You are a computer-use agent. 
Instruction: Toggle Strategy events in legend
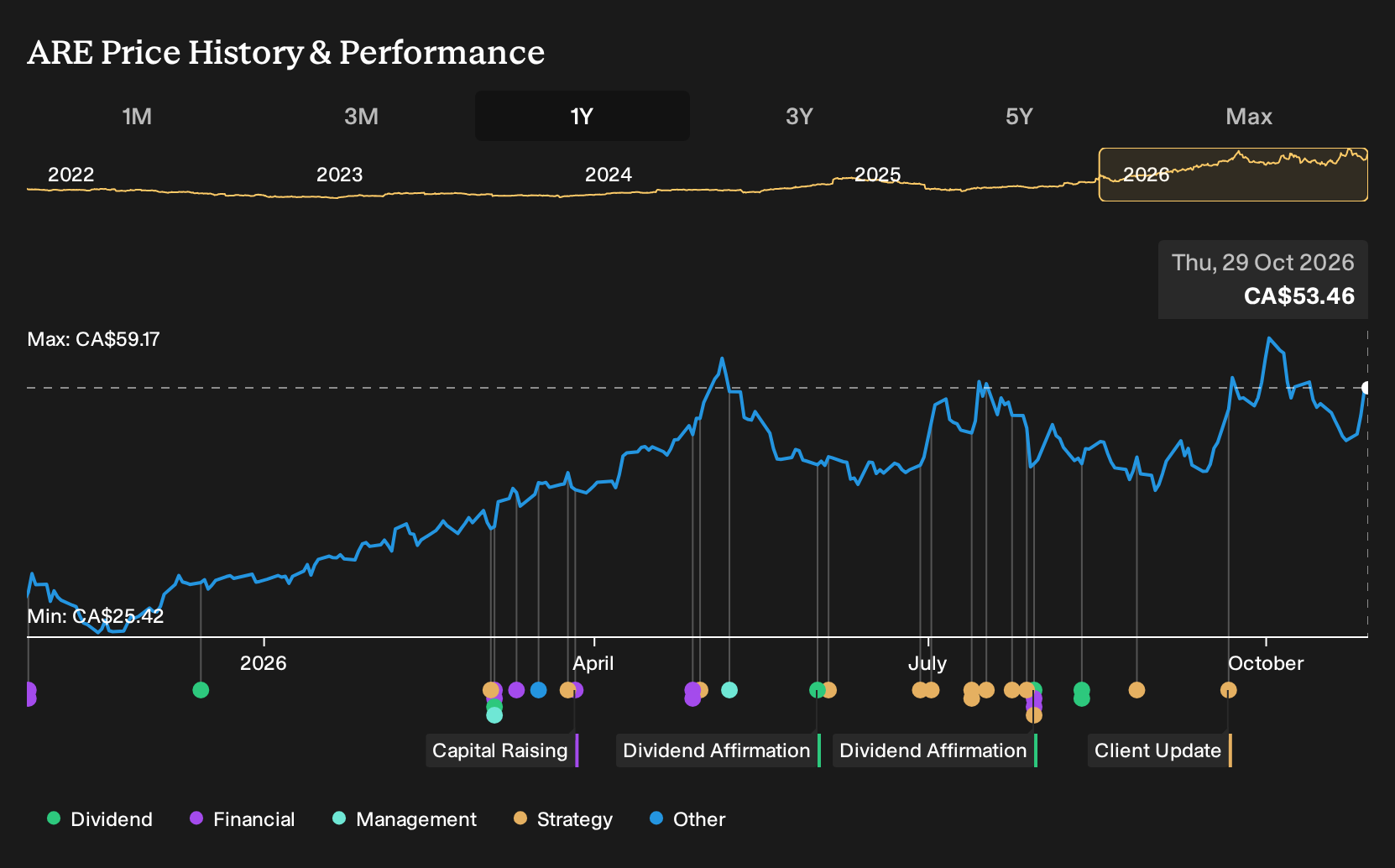click(x=563, y=819)
